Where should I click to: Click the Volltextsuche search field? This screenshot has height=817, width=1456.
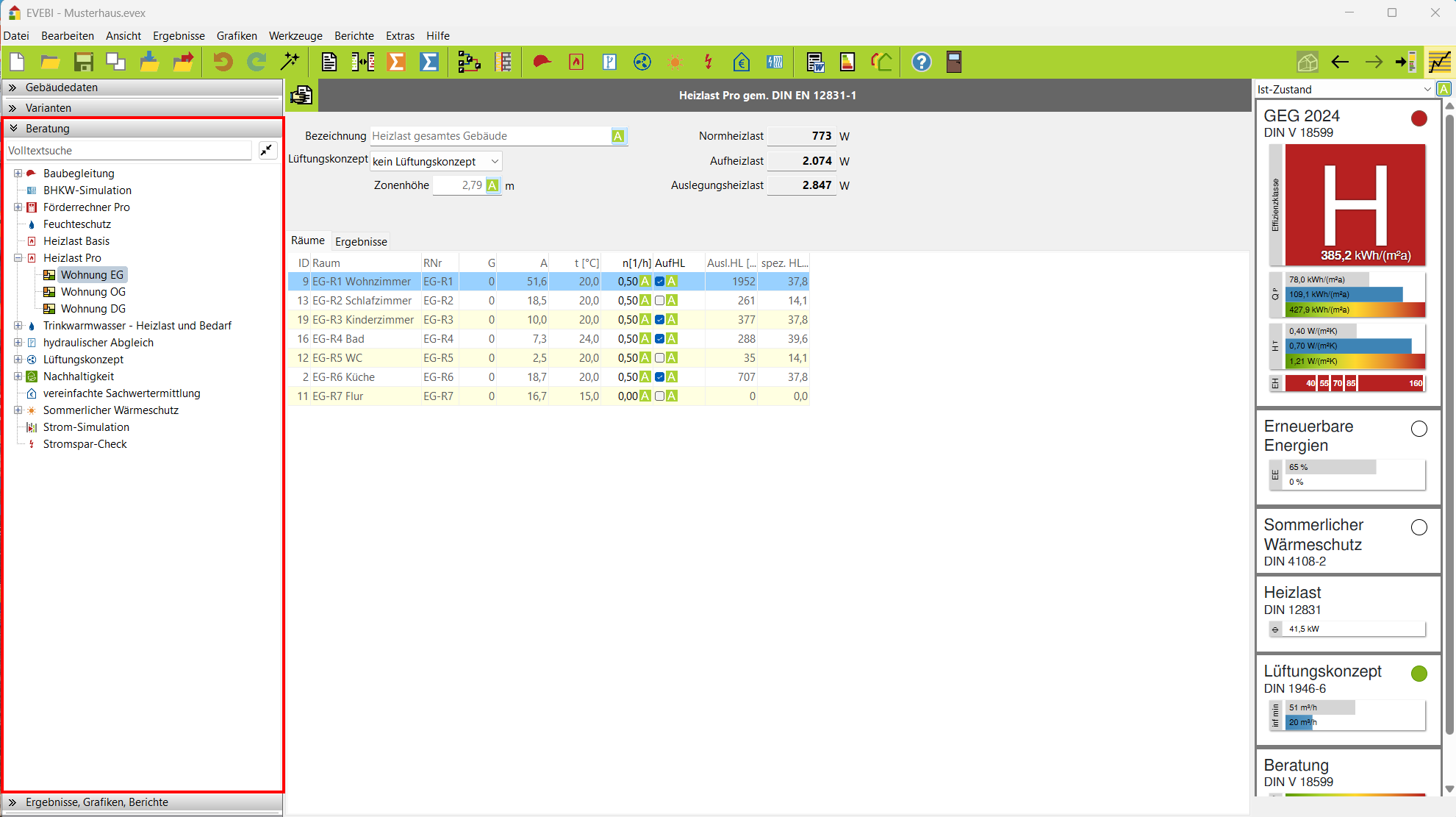point(129,151)
